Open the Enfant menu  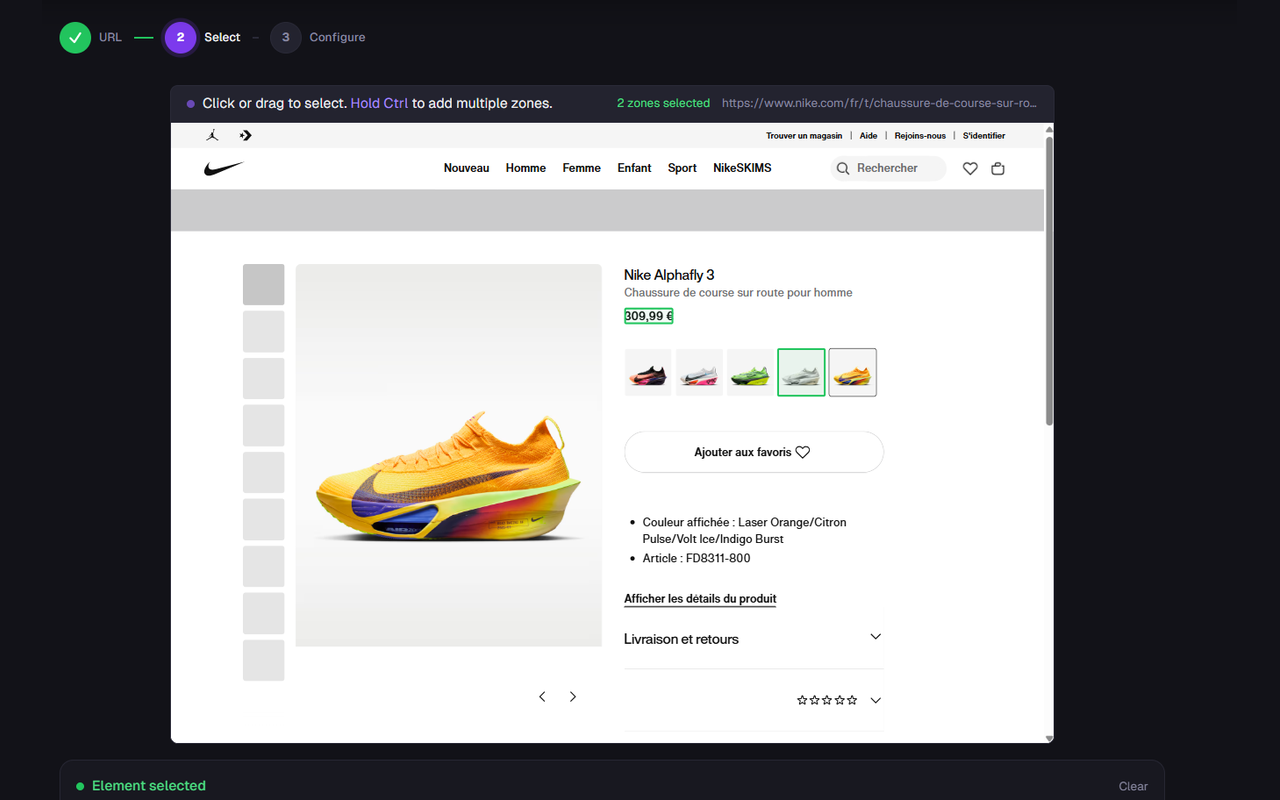point(635,168)
